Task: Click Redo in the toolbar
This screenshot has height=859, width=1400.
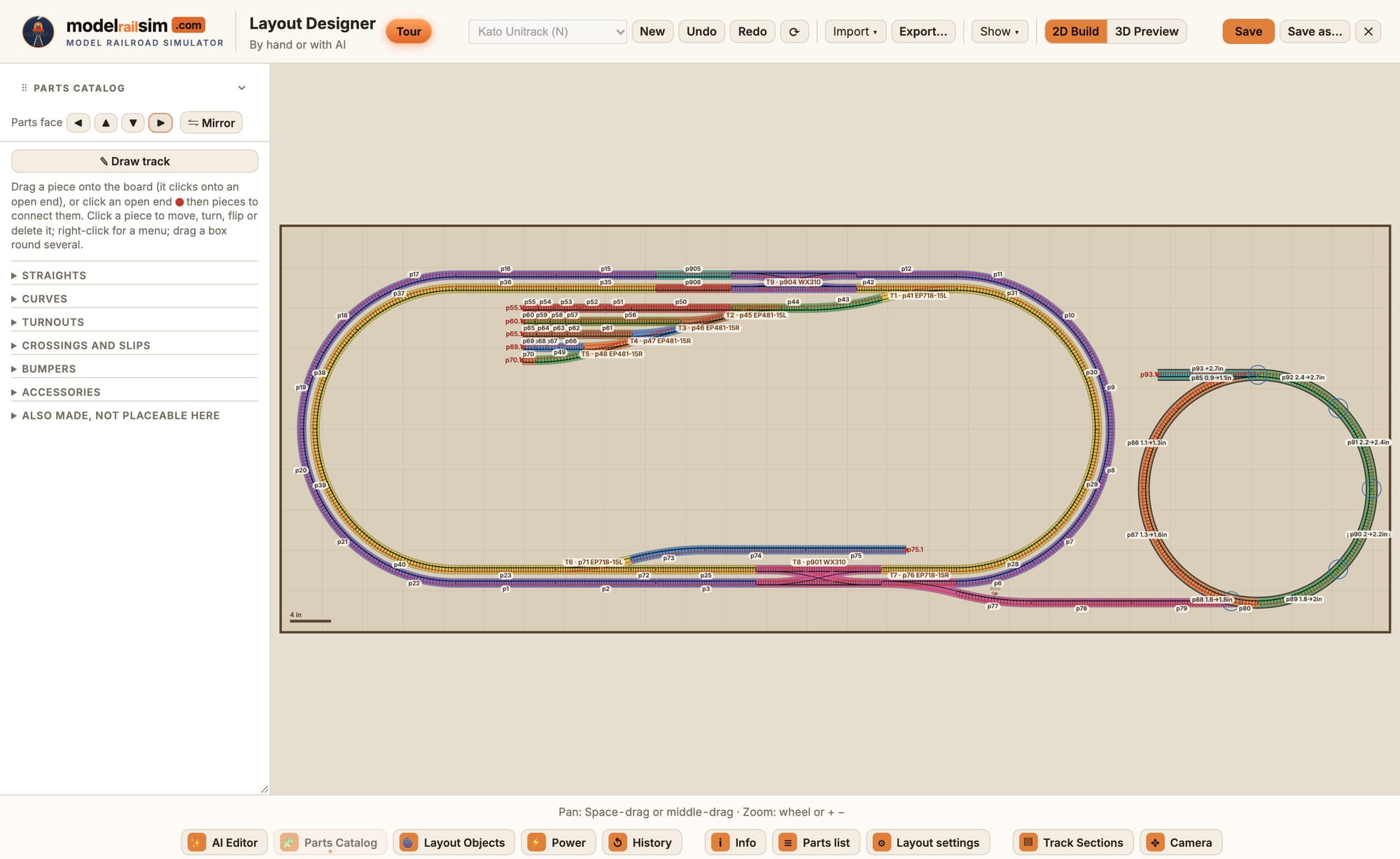Action: 752,32
